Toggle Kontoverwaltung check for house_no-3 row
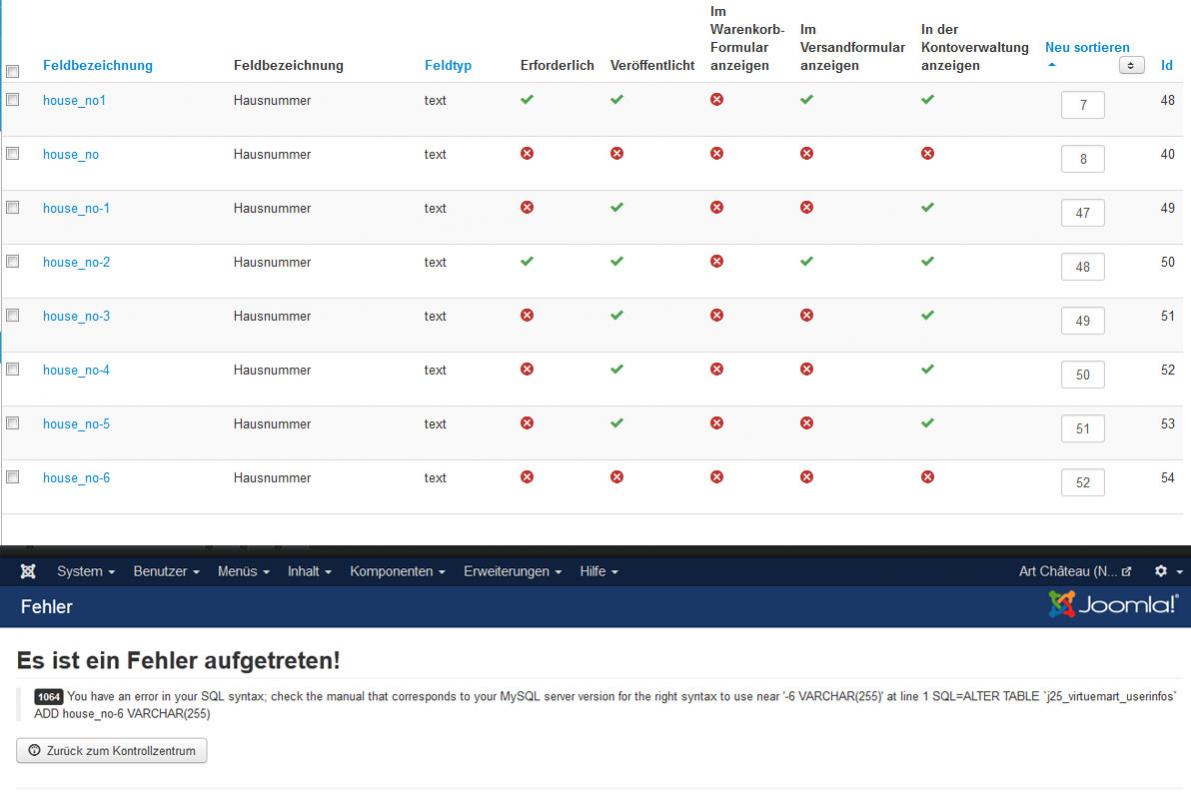The height and width of the screenshot is (810, 1191). click(x=928, y=316)
